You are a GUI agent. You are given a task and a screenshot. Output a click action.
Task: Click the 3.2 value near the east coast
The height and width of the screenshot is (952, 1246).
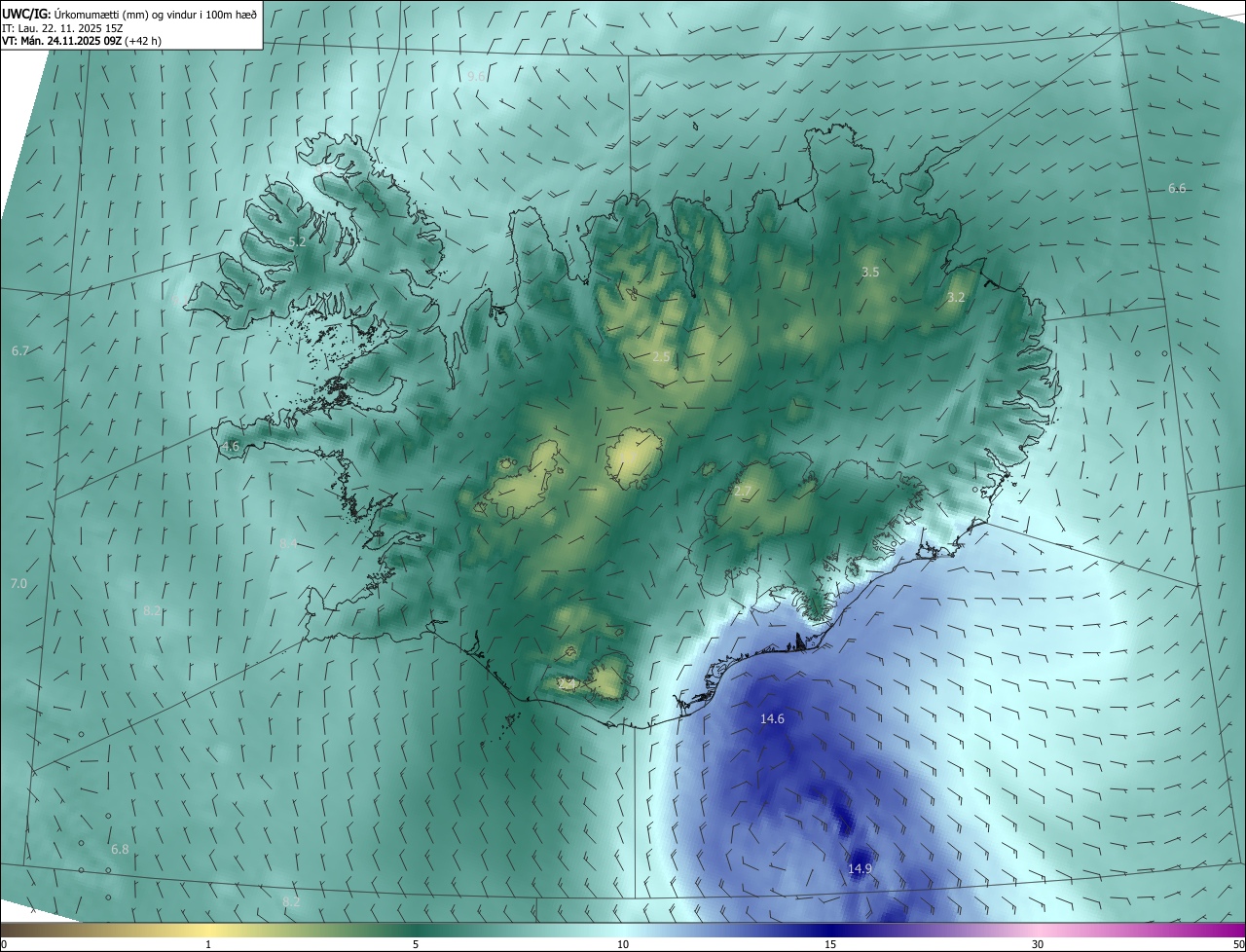tap(956, 297)
